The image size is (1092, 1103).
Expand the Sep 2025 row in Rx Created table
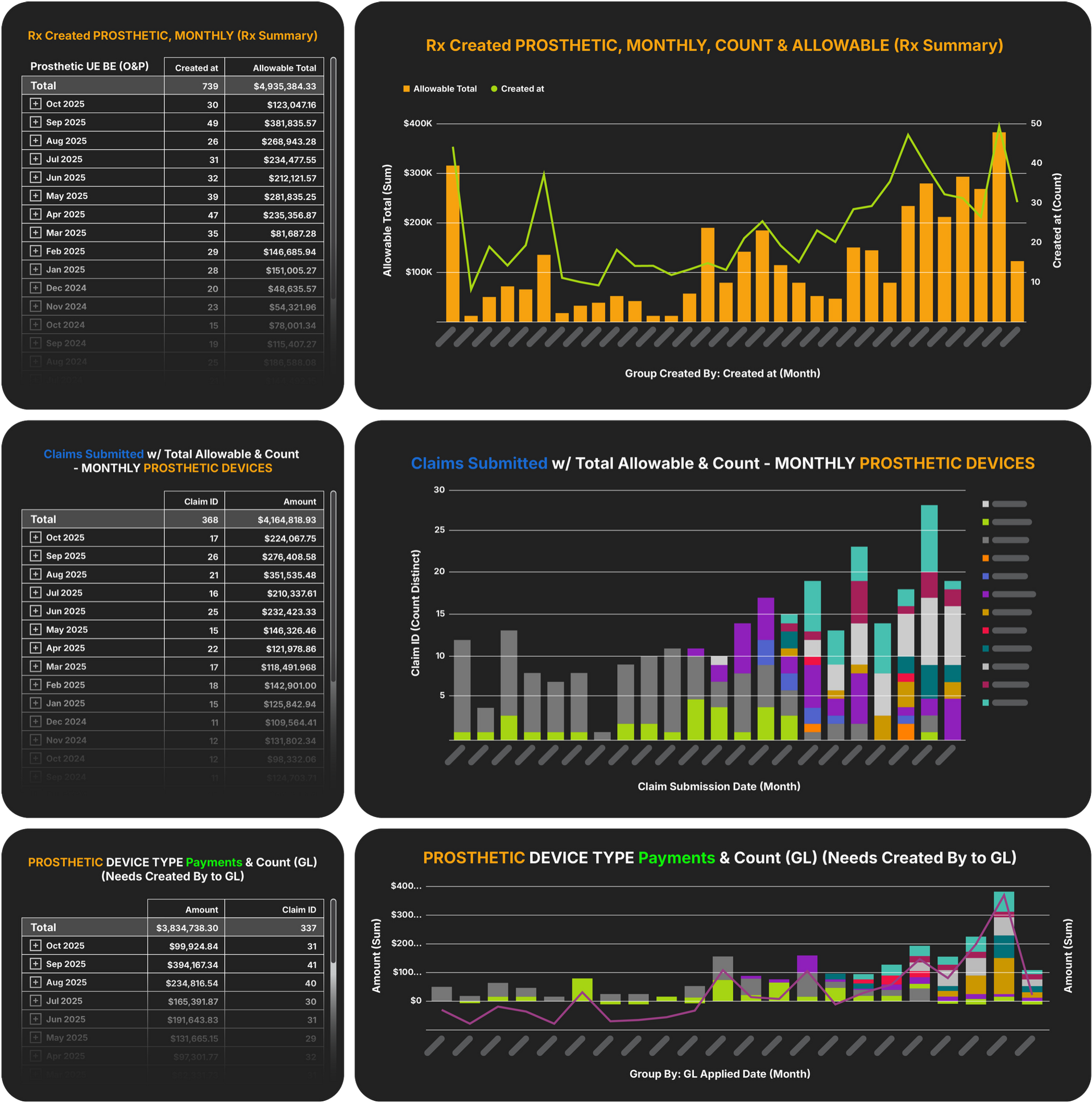coord(35,122)
